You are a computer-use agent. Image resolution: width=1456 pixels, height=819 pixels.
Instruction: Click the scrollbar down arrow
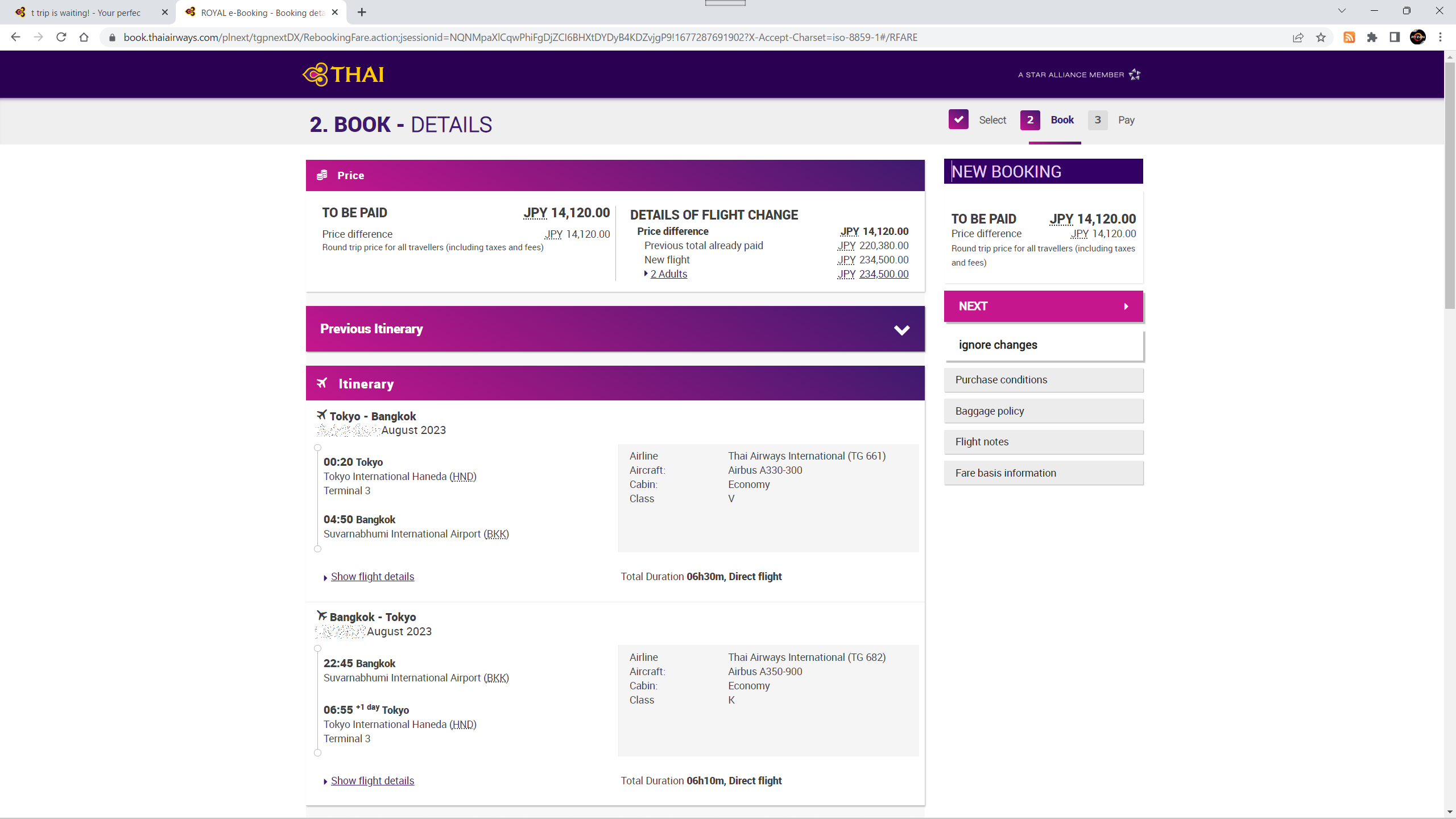click(1450, 812)
